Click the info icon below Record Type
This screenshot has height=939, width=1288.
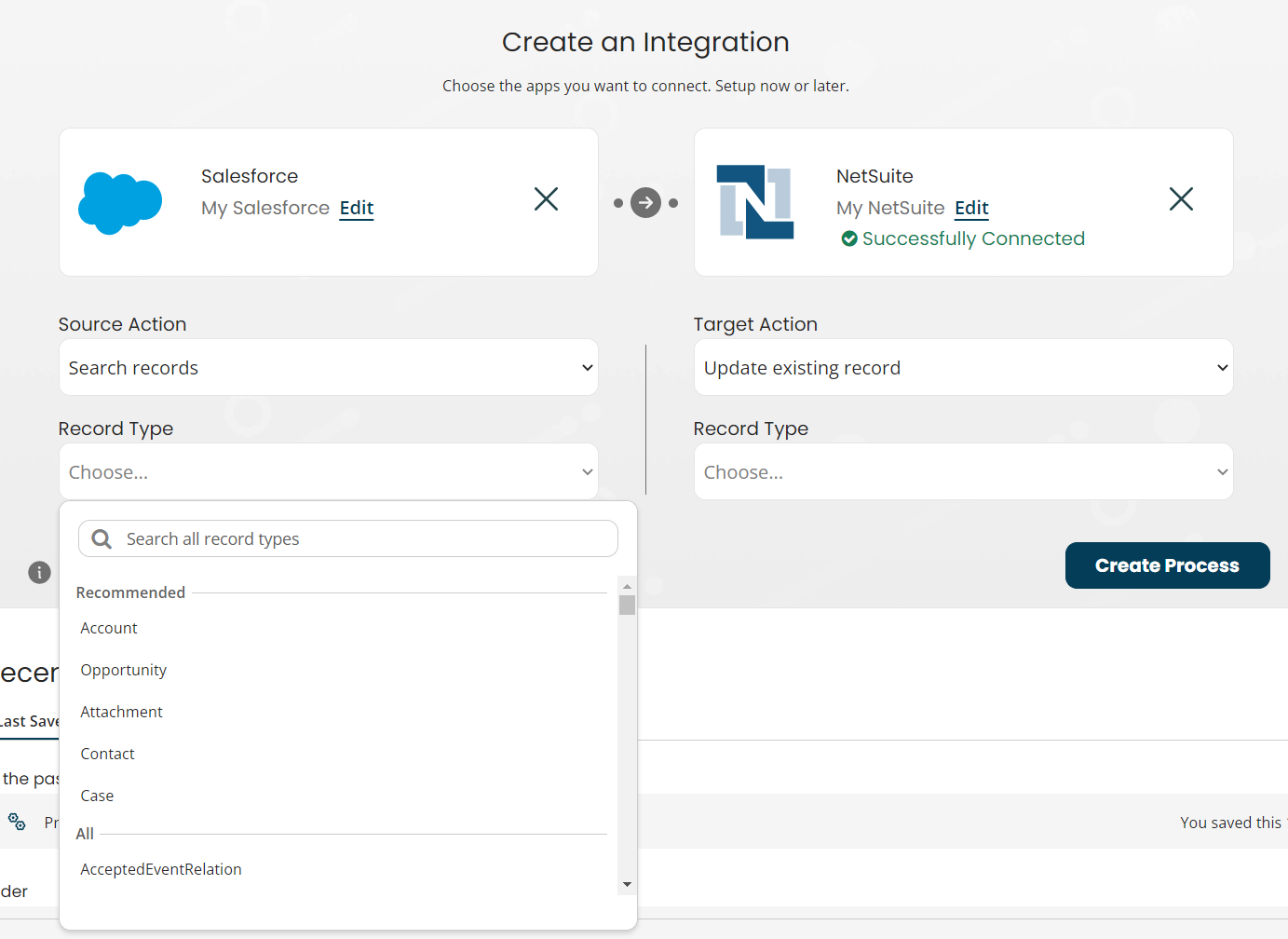(x=38, y=572)
